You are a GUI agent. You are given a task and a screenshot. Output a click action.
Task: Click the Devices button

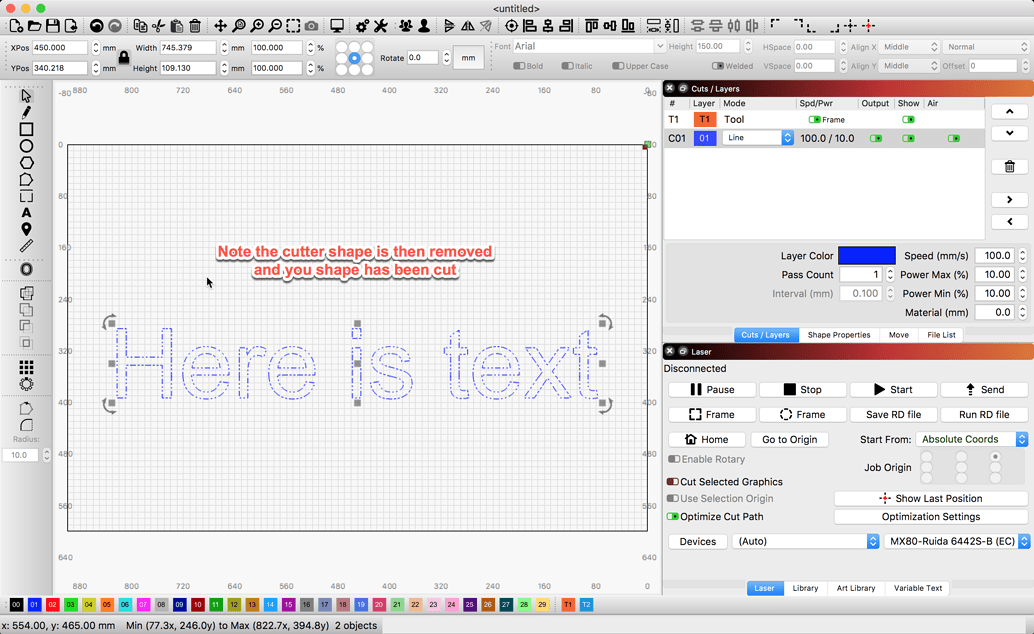698,541
